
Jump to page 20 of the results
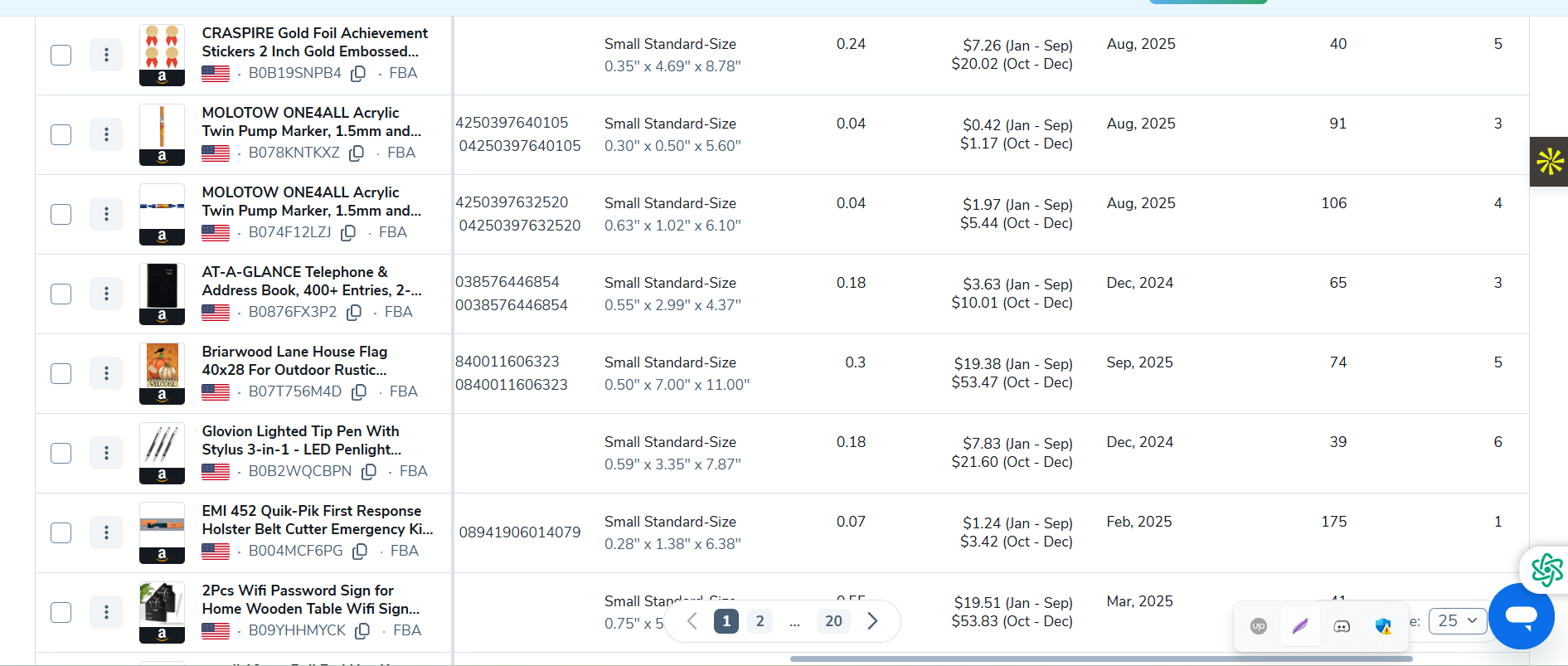tap(833, 621)
